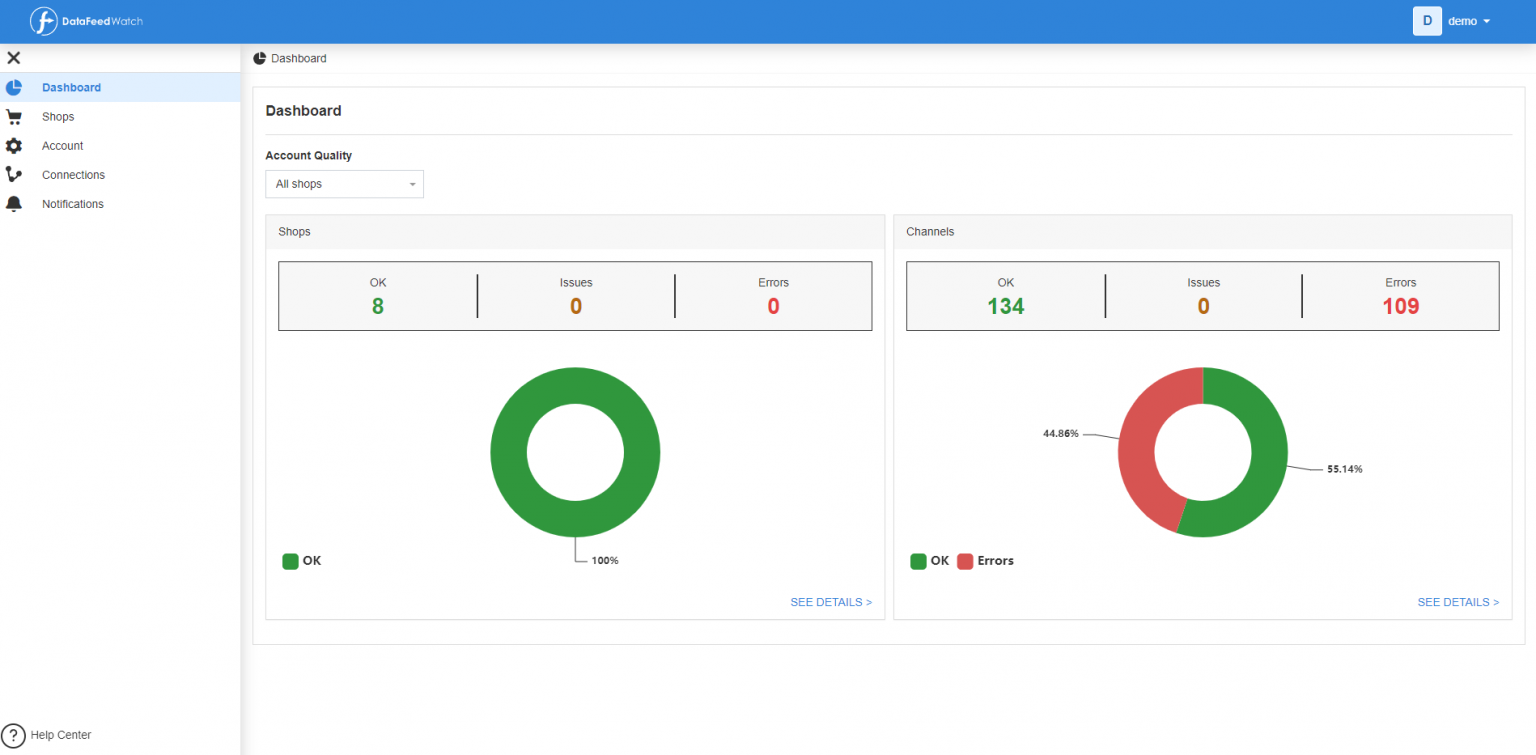Click the pie chart icon beside breadcrumb Dashboard
This screenshot has height=755, width=1536.
coord(261,57)
